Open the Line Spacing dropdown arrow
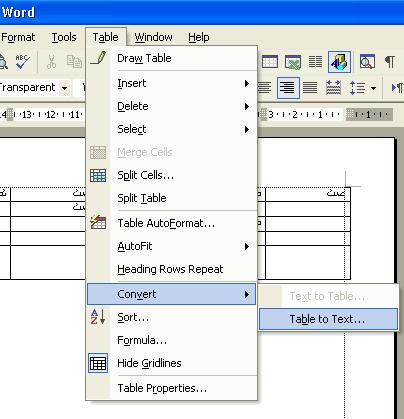404x419 pixels. (373, 89)
